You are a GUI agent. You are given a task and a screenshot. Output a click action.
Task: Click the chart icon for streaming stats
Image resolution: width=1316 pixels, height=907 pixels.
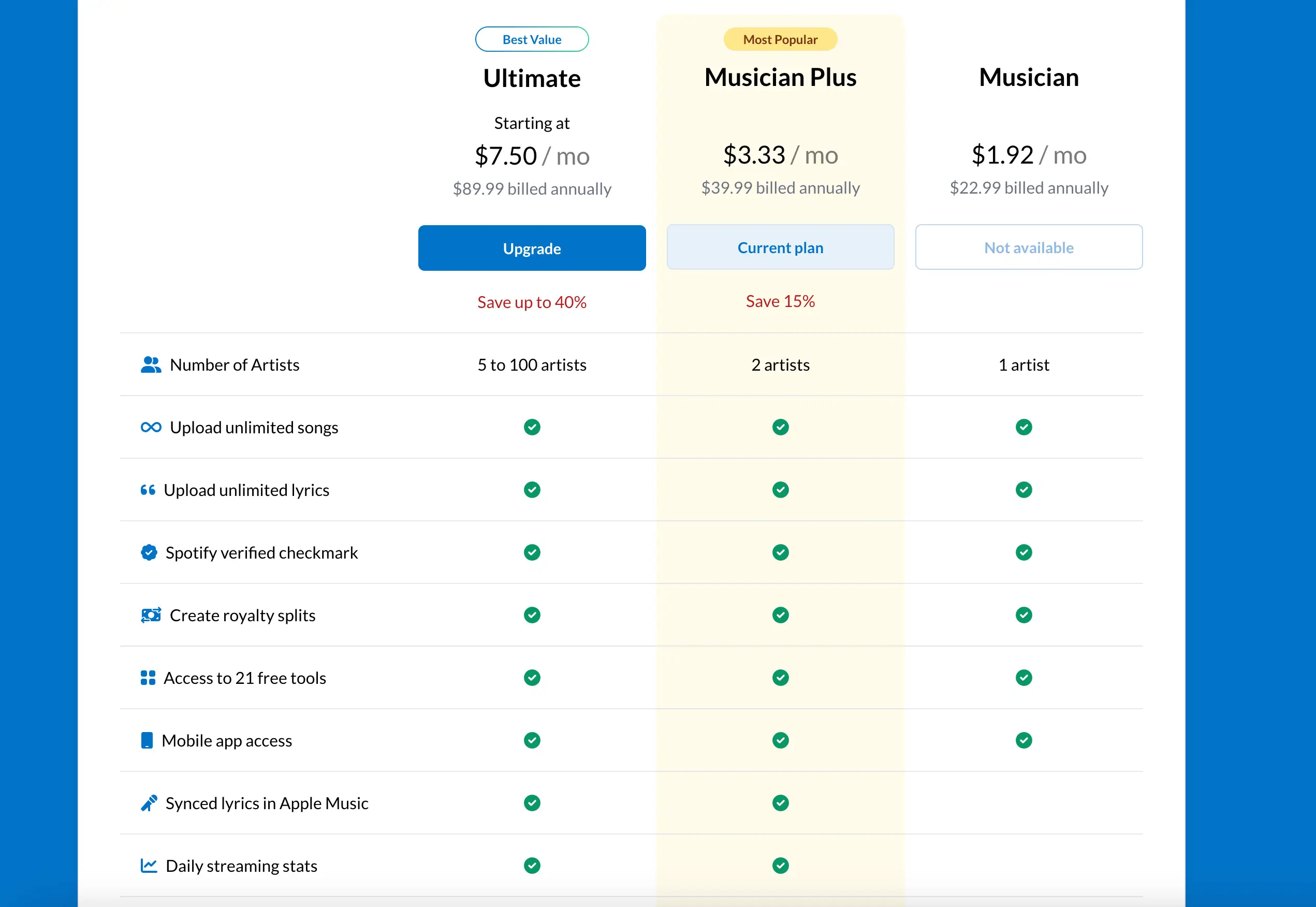coord(149,866)
